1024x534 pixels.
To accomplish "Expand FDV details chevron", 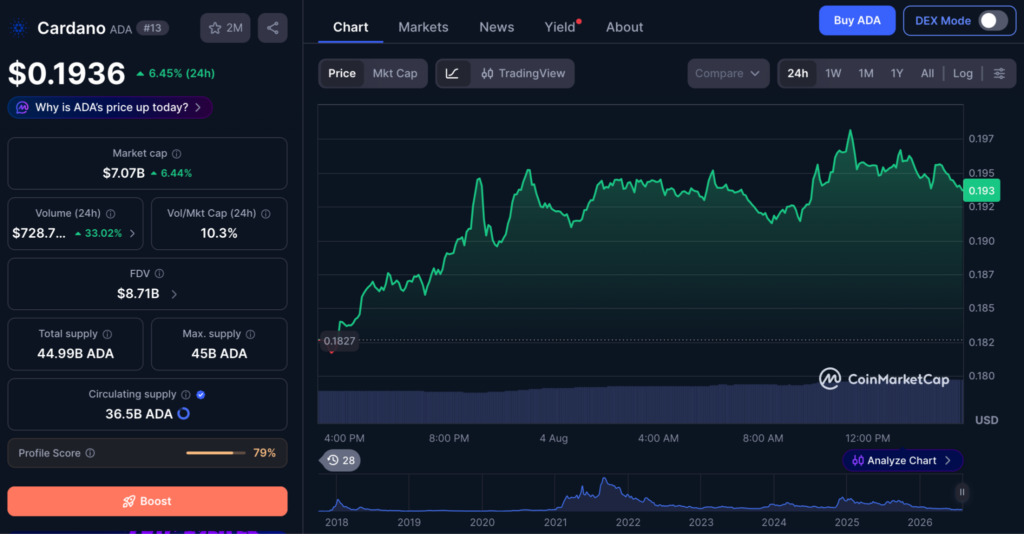I will pos(174,294).
